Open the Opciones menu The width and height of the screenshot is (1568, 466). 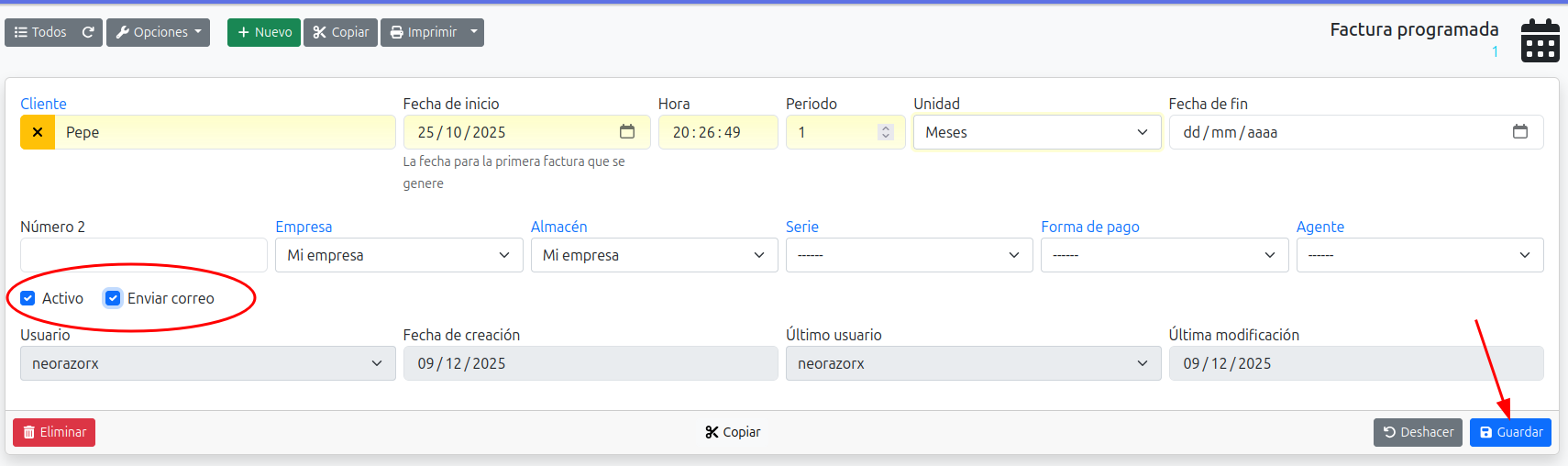(158, 32)
